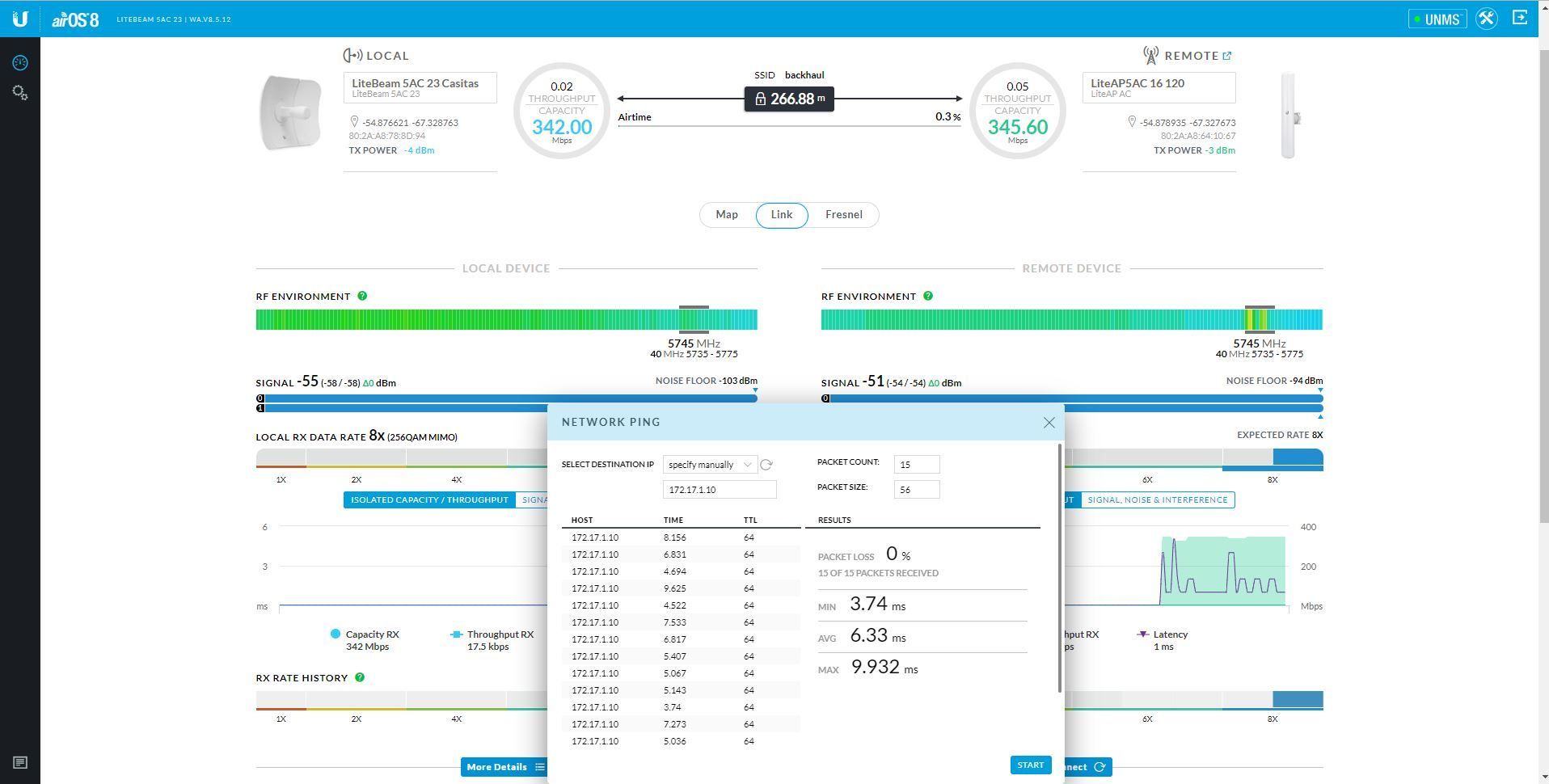Toggle Capacity RX legend entry
The height and width of the screenshot is (784, 1549).
coord(365,640)
